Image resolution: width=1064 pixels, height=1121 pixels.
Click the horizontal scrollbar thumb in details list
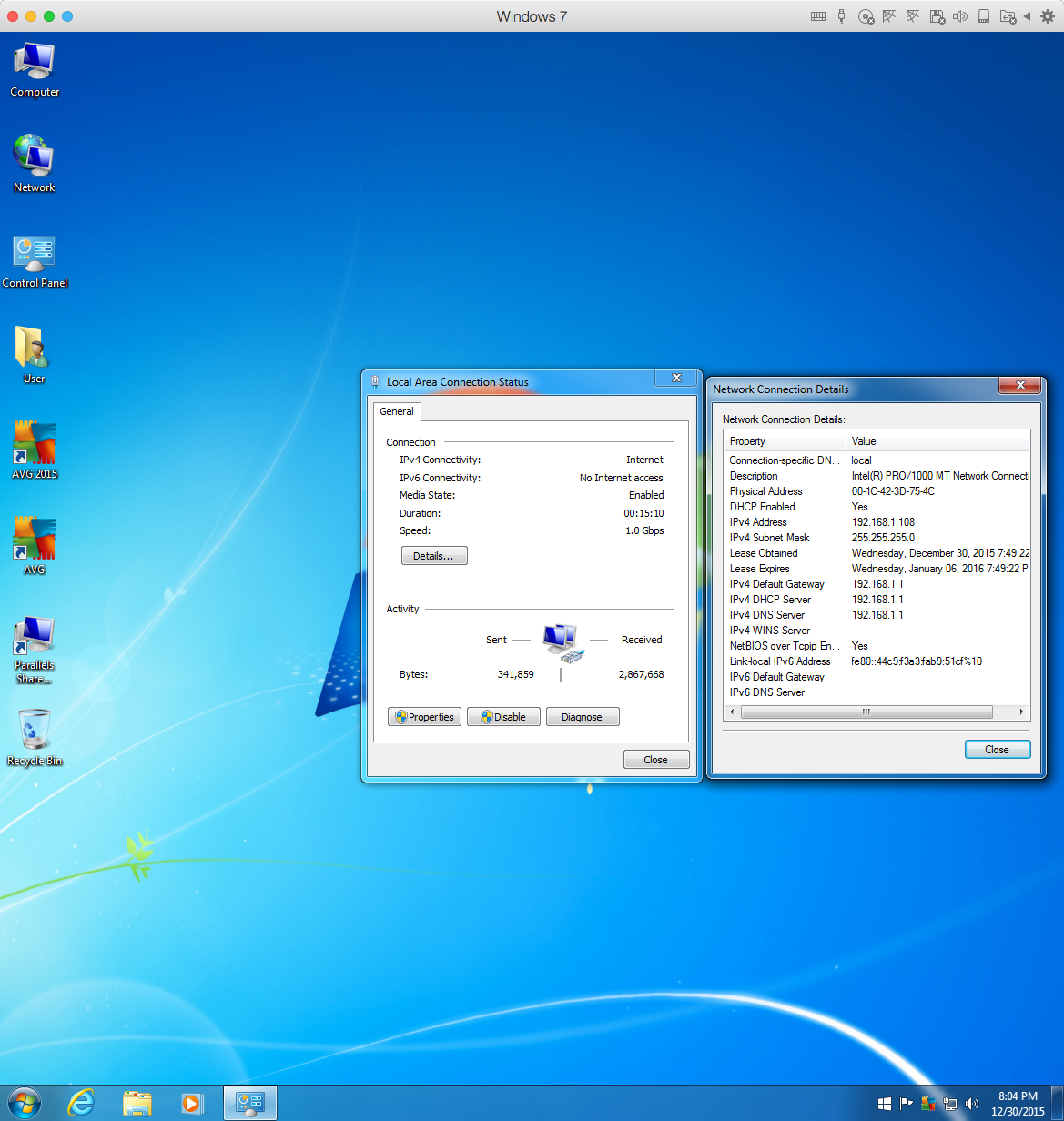click(866, 712)
